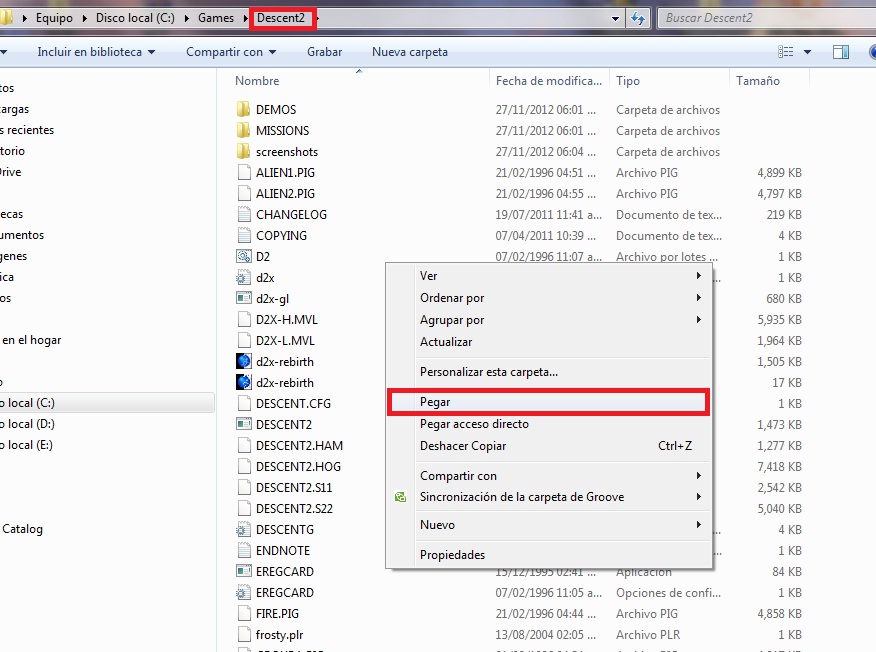
Task: Click the Nueva carpeta button
Action: [410, 52]
